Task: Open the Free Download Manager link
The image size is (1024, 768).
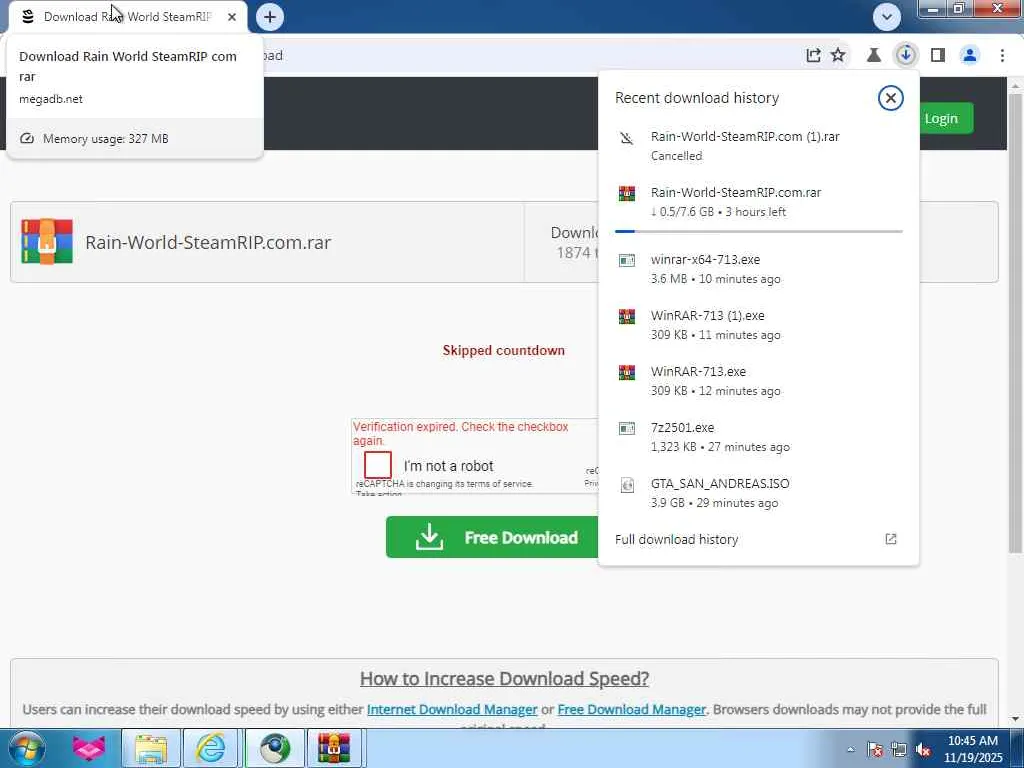Action: coord(632,709)
